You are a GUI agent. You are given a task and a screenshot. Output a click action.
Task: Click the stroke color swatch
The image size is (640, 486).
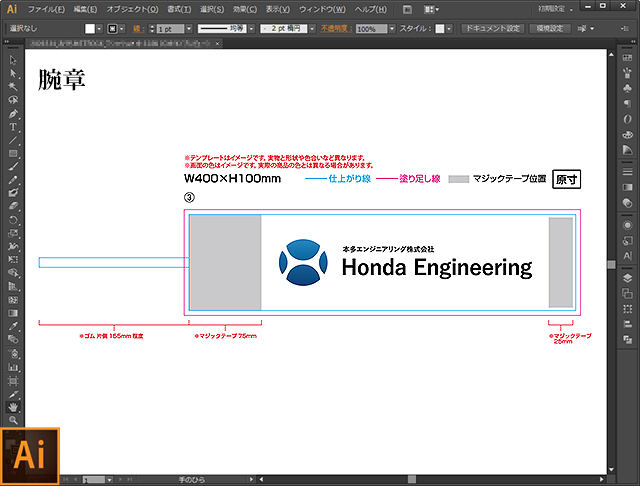[112, 29]
